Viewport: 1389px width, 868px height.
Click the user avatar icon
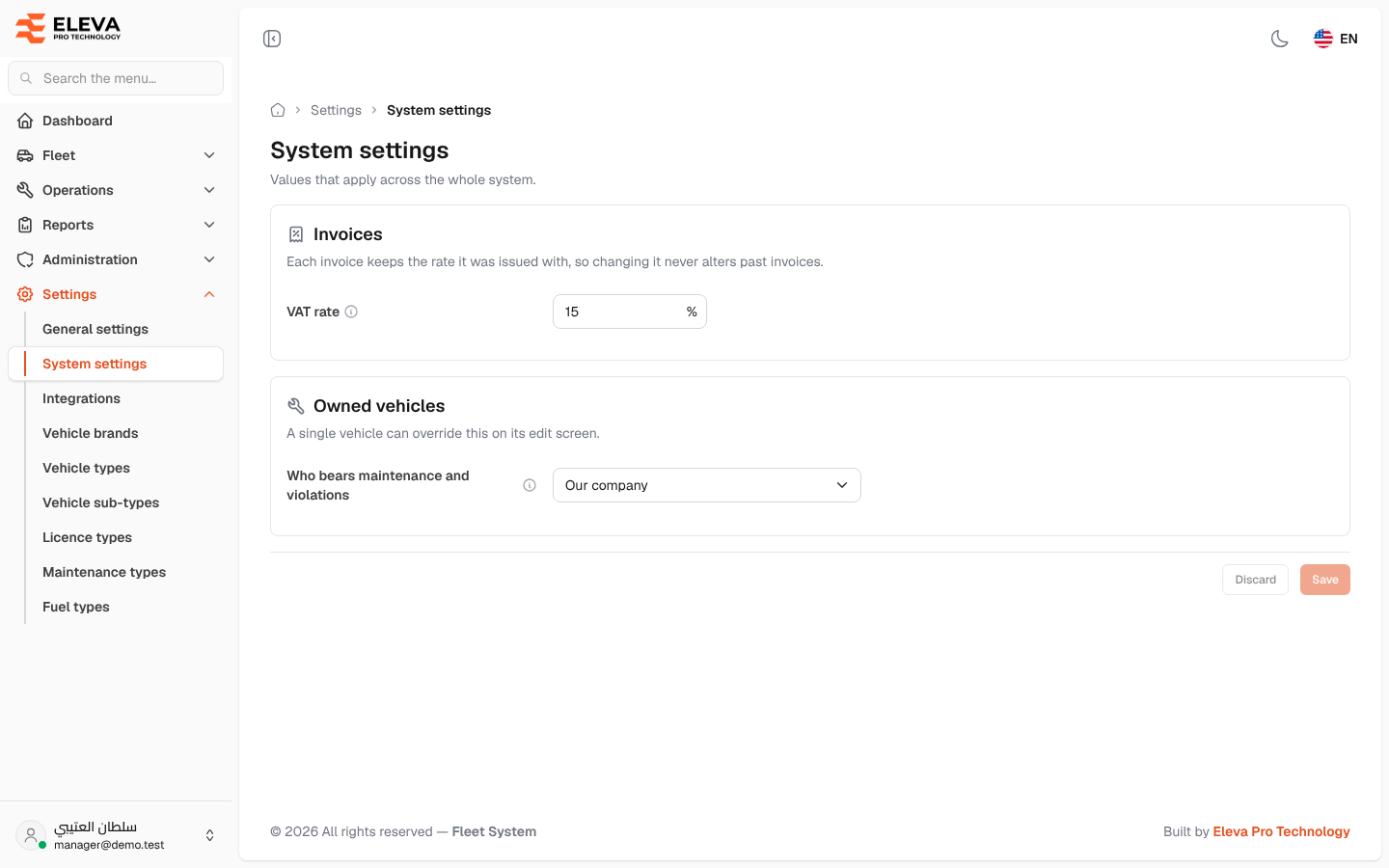pyautogui.click(x=31, y=835)
